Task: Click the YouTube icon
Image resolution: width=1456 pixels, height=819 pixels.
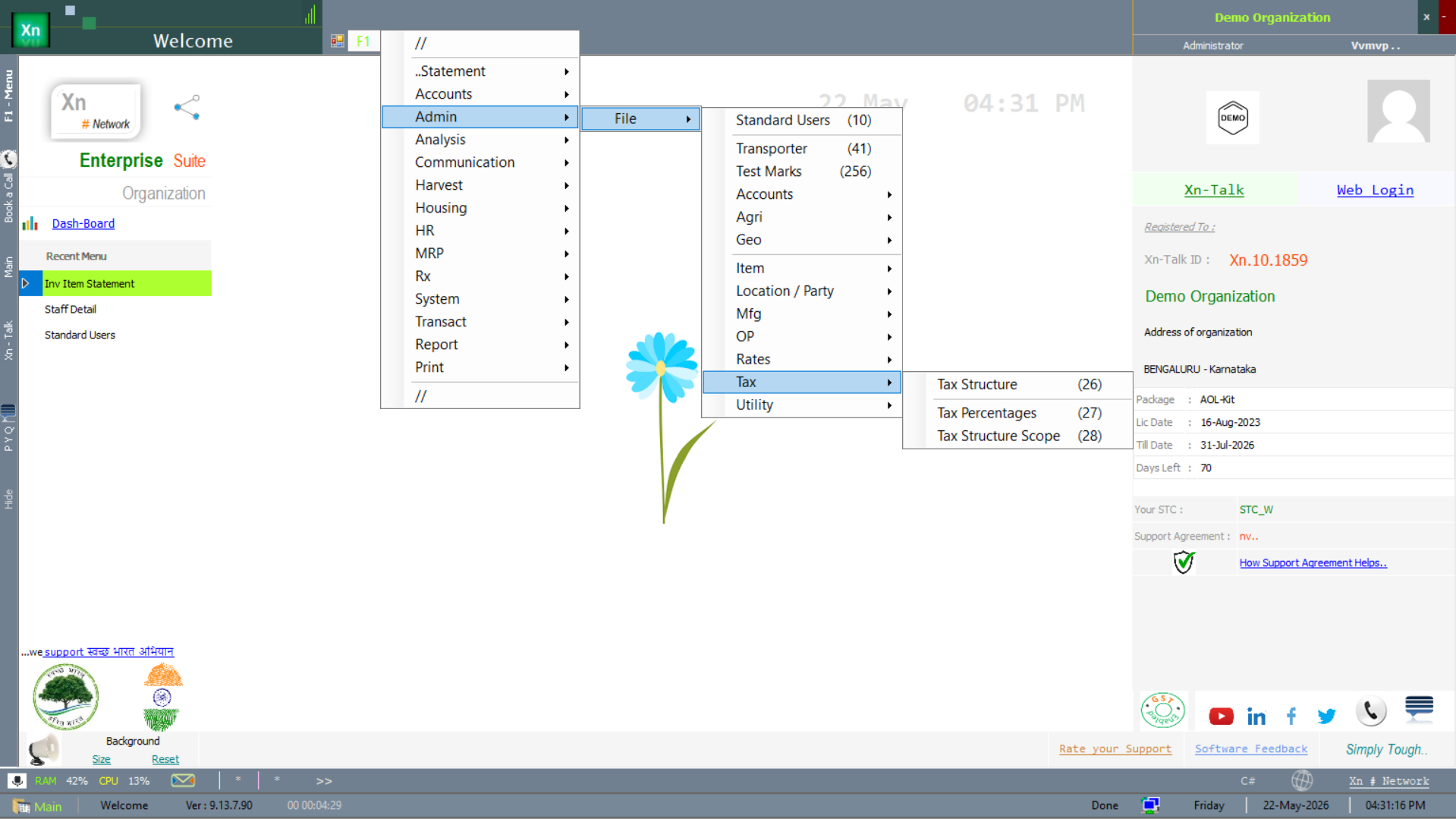Action: pos(1221,716)
